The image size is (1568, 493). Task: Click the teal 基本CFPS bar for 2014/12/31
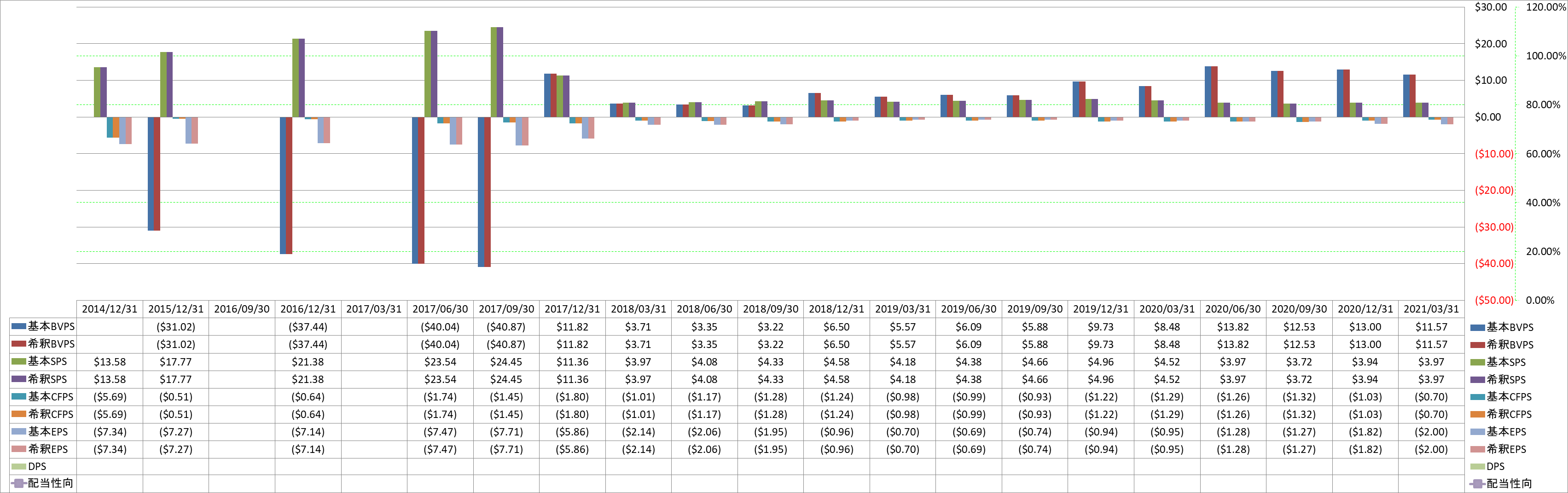pos(110,127)
